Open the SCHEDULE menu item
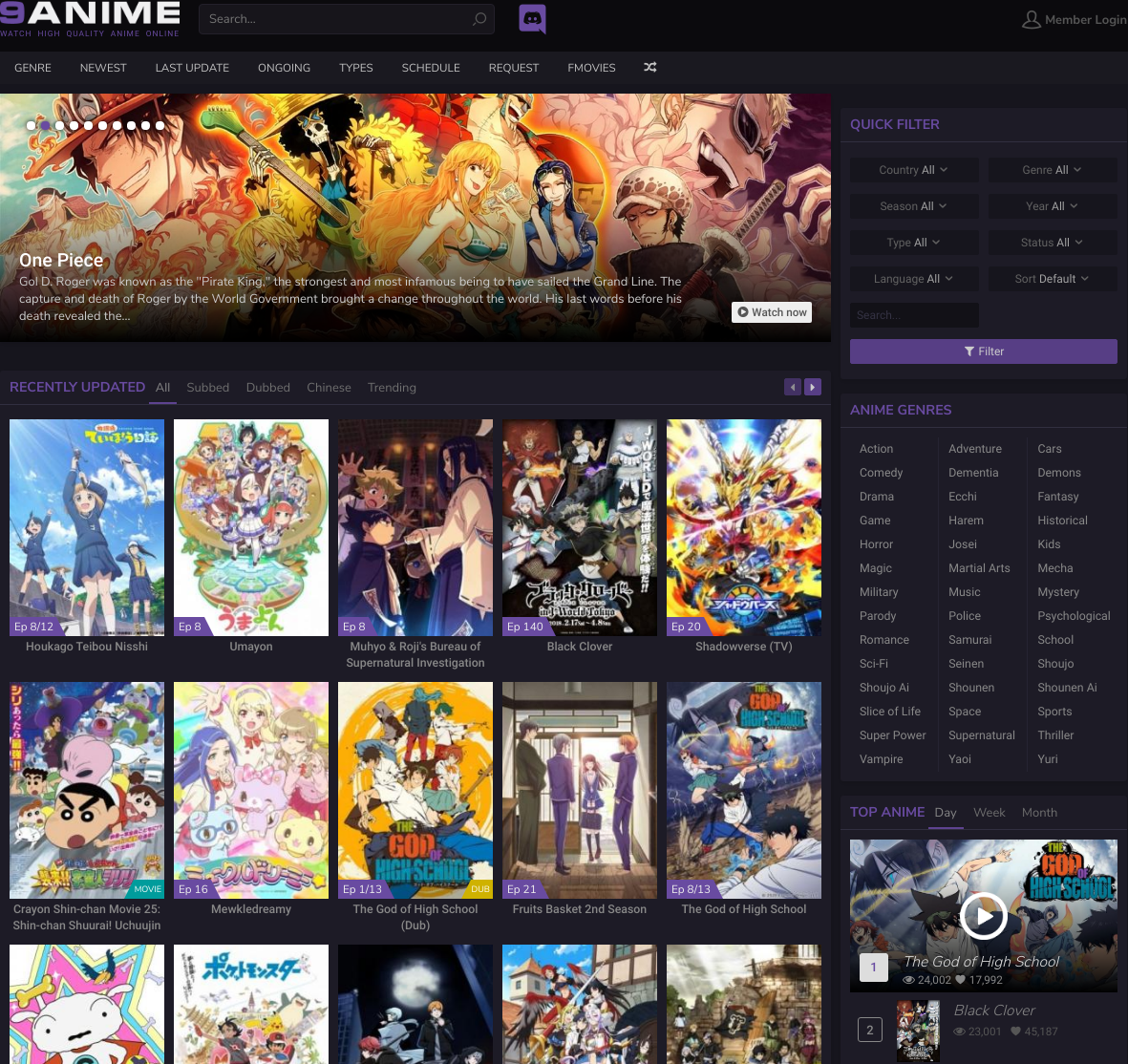This screenshot has height=1064, width=1128. pyautogui.click(x=431, y=68)
